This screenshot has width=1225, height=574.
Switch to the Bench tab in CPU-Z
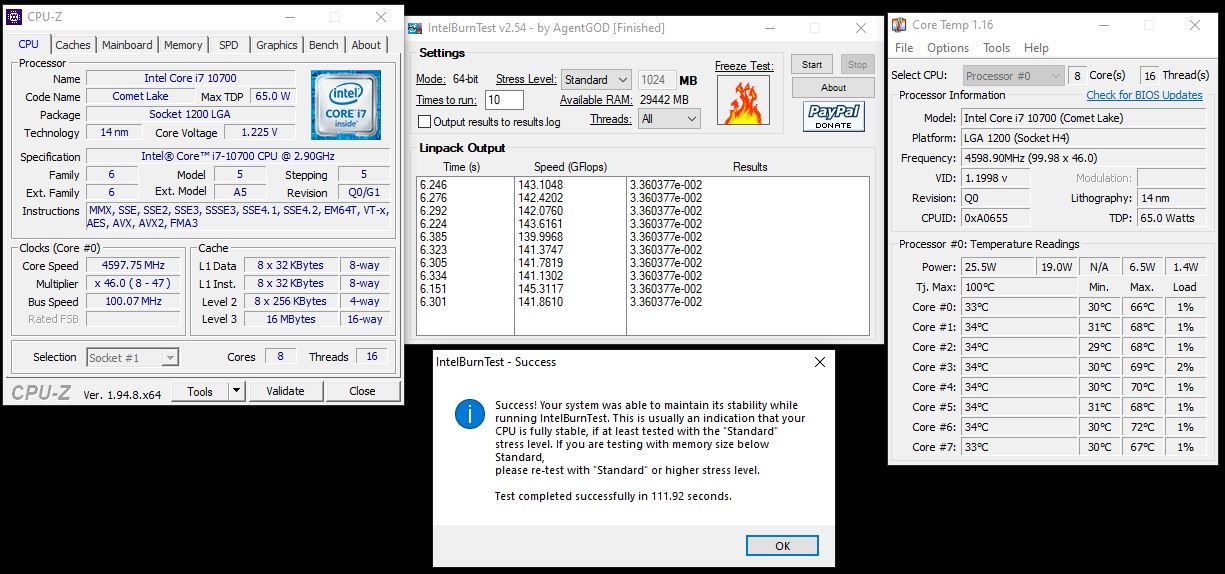[323, 45]
